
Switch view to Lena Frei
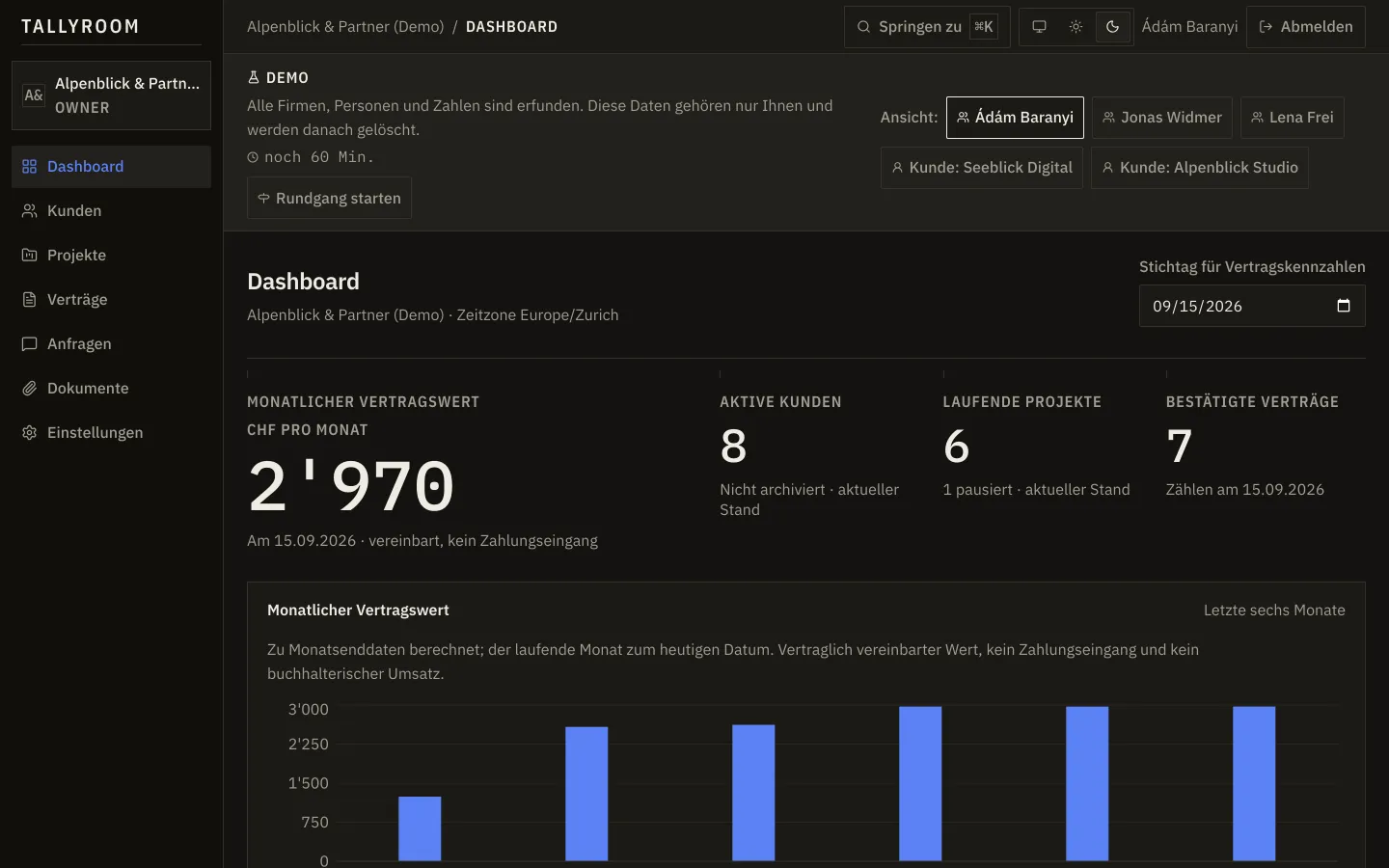coord(1293,118)
